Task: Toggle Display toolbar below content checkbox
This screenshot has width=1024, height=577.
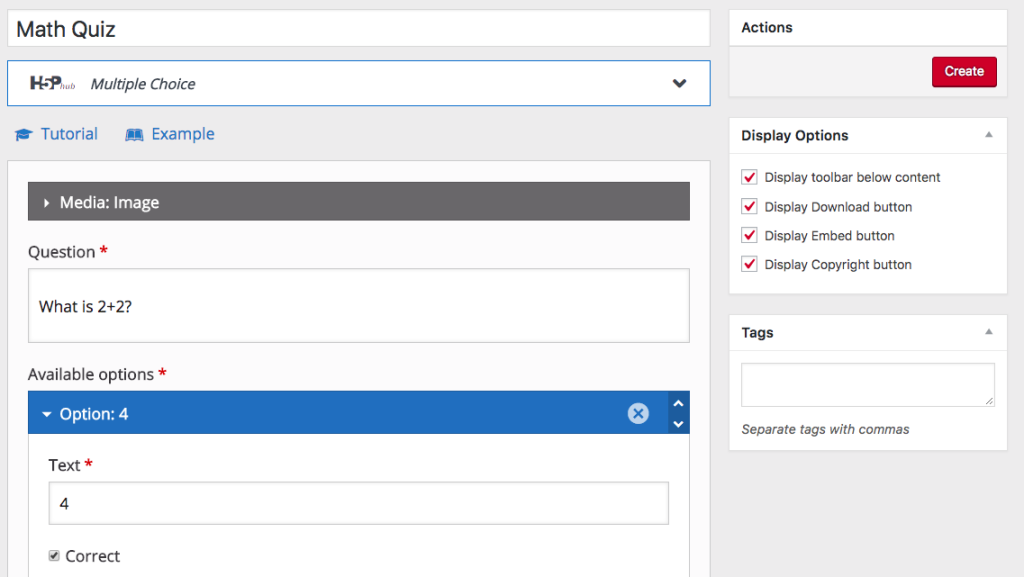Action: point(749,178)
